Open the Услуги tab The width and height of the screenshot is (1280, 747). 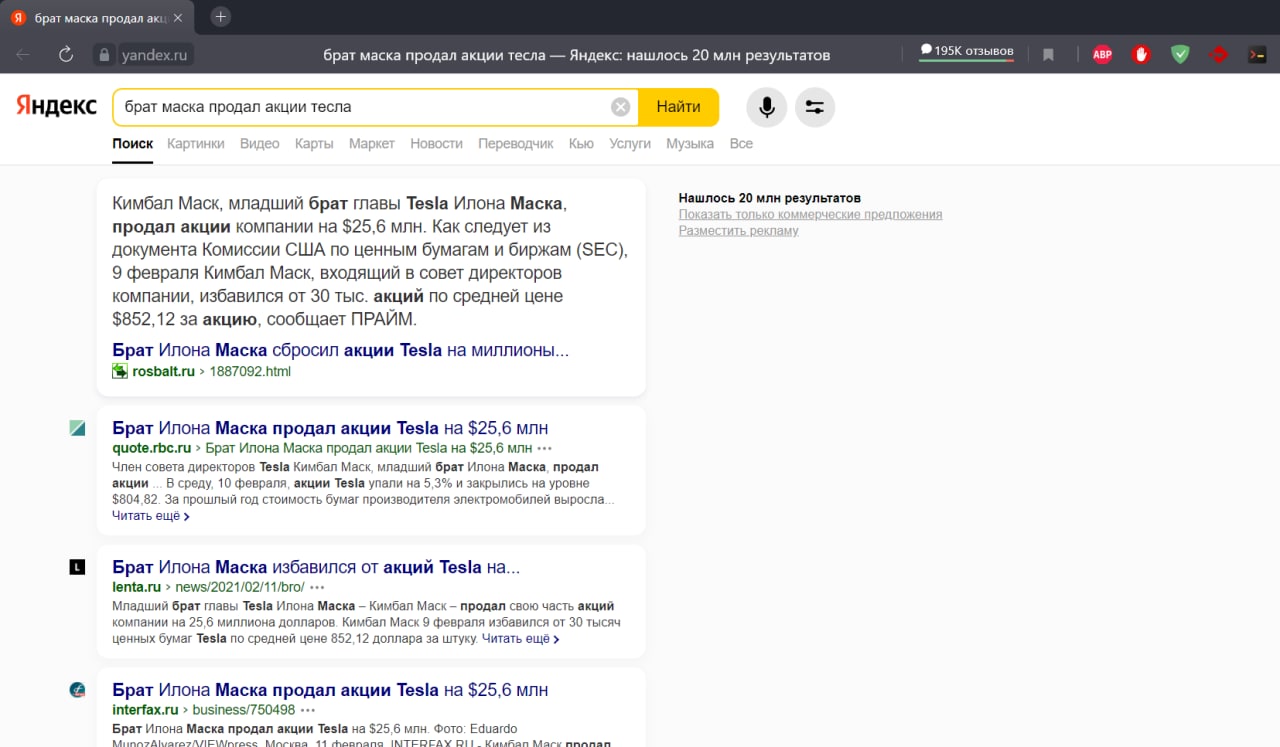pyautogui.click(x=630, y=144)
